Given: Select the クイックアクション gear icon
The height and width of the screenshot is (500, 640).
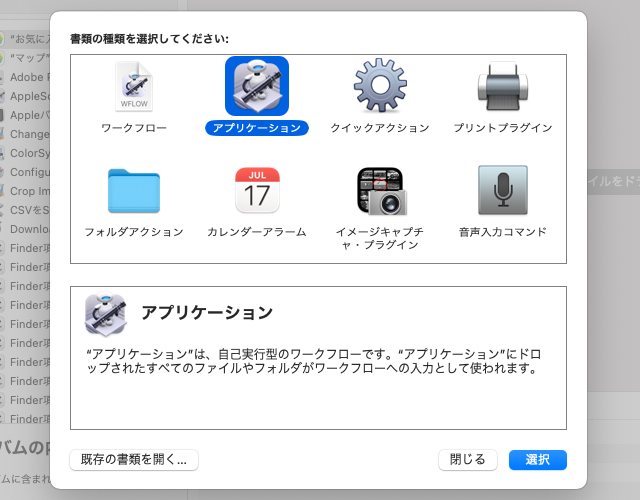Looking at the screenshot, I should (x=380, y=87).
